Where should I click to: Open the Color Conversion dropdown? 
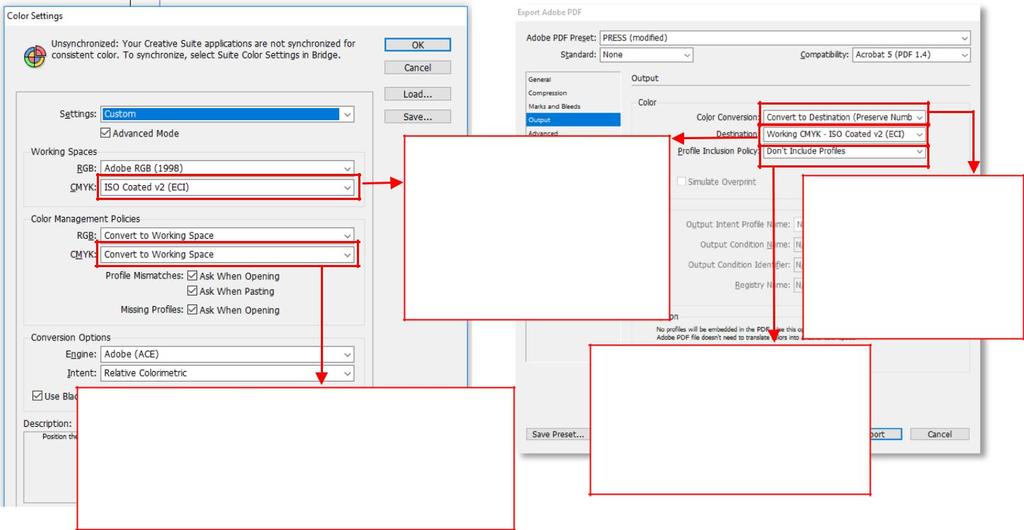tap(844, 117)
